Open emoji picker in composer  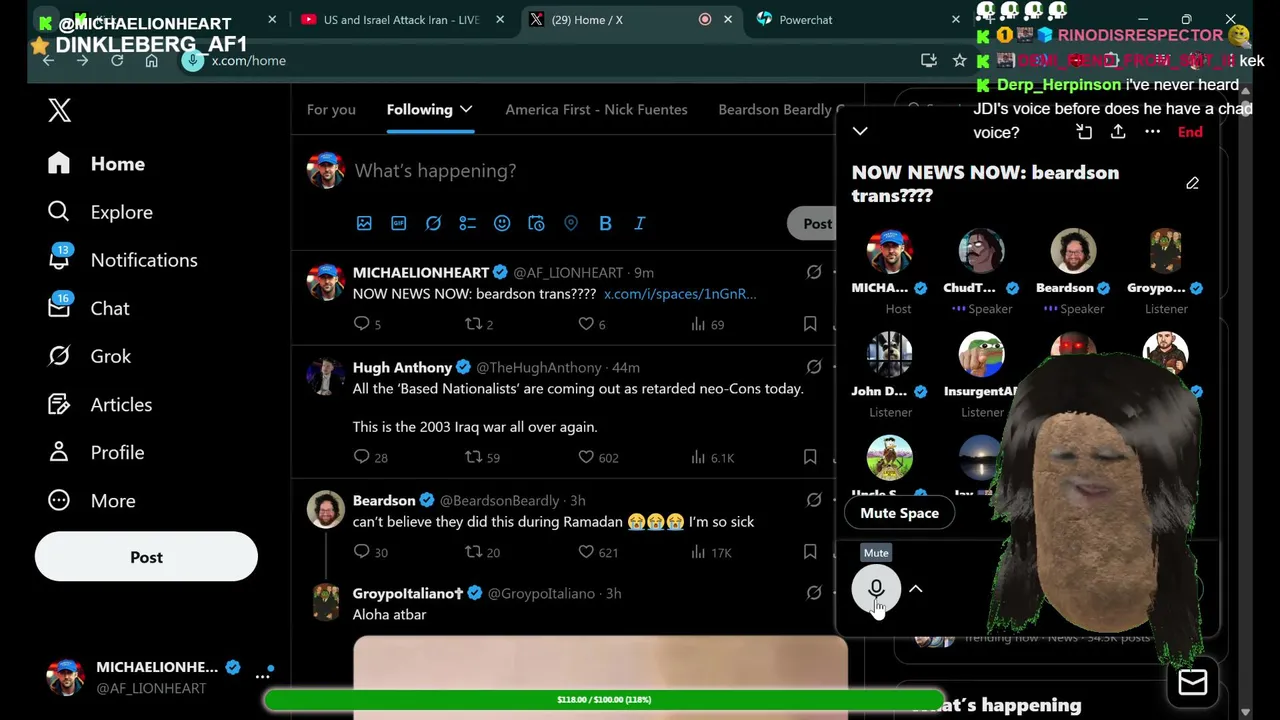(502, 223)
